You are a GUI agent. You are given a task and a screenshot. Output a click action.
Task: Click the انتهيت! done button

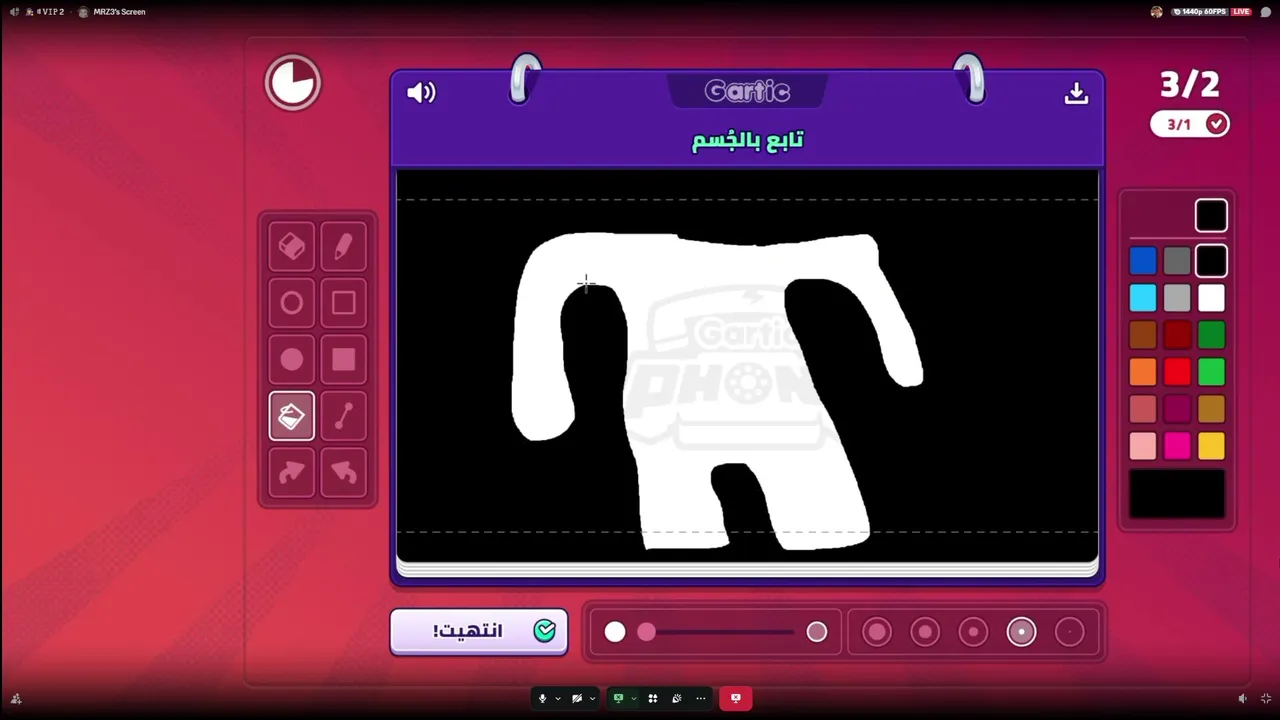pos(479,631)
